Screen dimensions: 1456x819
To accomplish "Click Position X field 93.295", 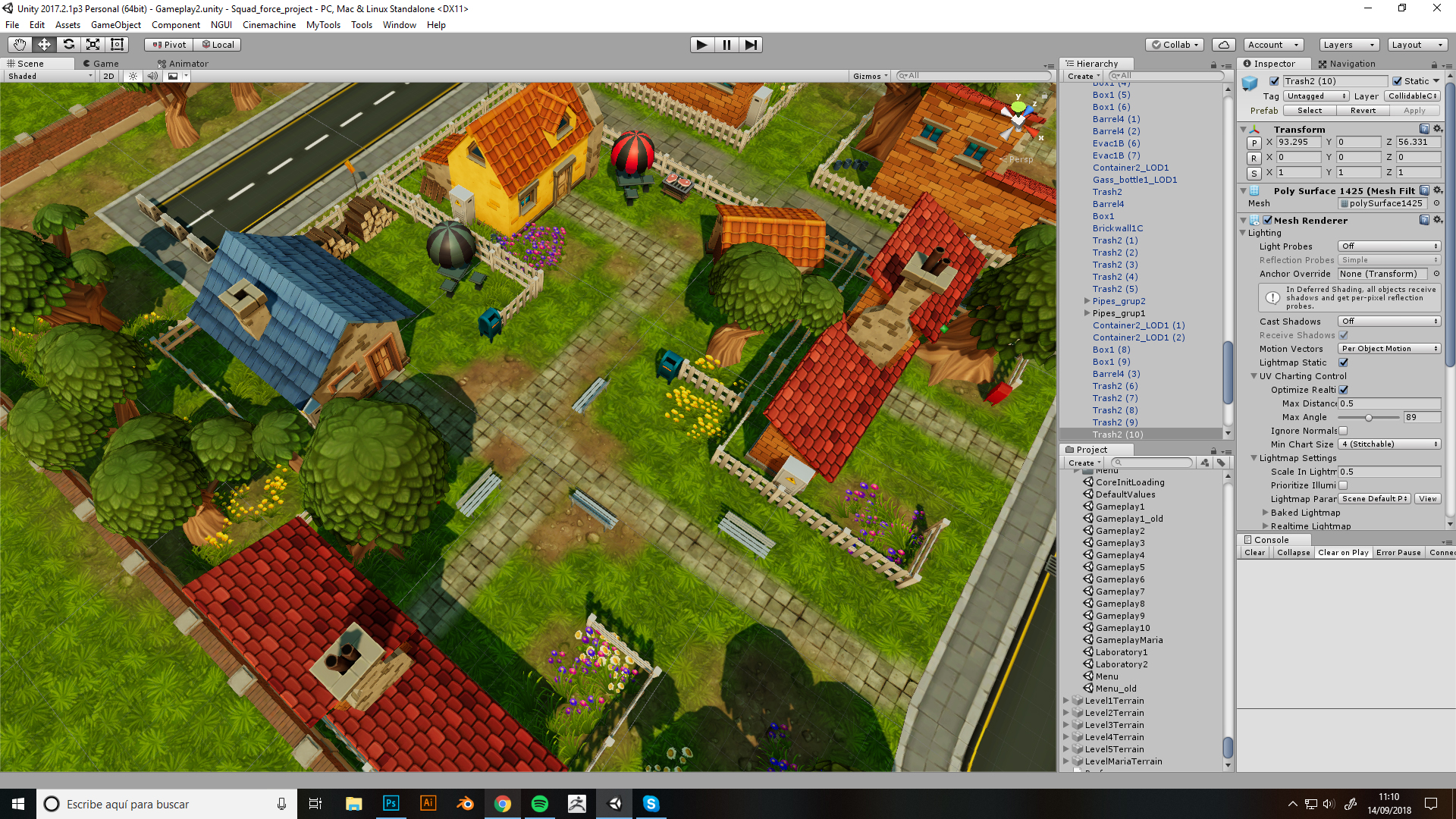I will (1298, 142).
